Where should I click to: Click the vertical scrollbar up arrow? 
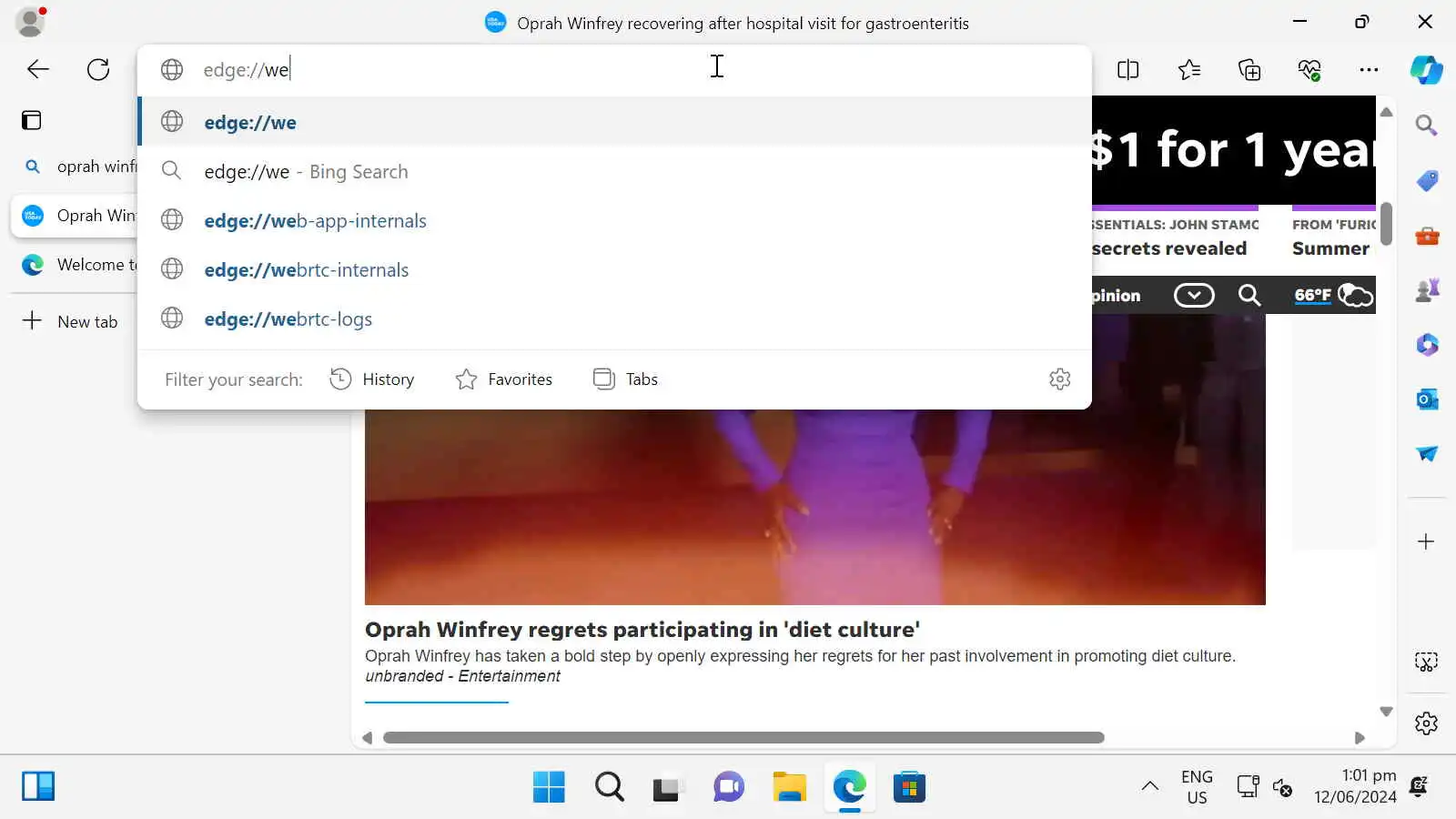click(1386, 112)
